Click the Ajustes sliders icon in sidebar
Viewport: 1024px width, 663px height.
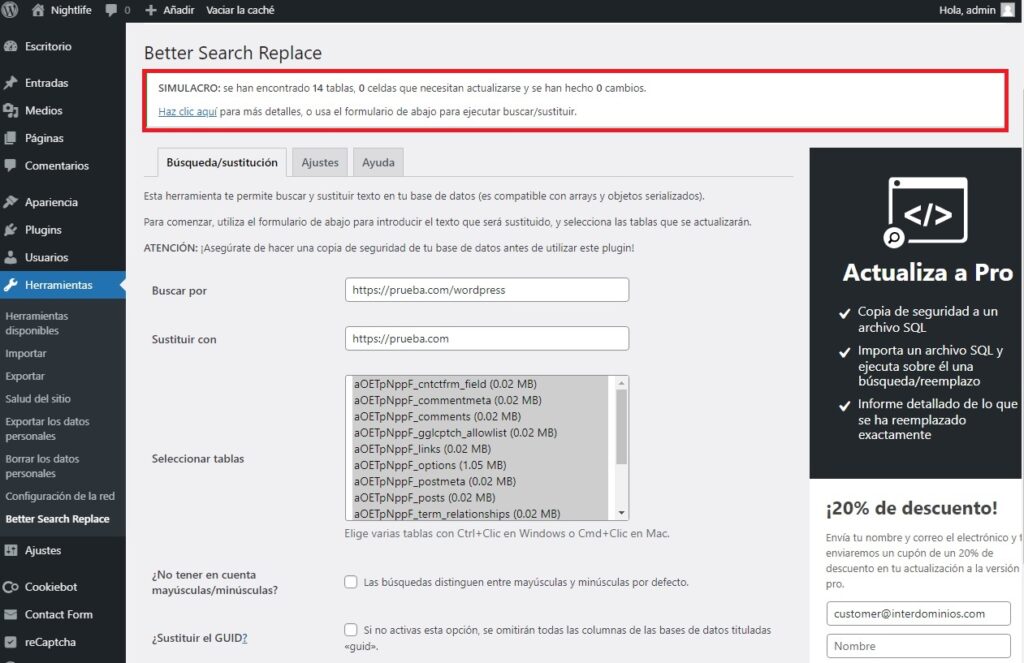(10, 550)
